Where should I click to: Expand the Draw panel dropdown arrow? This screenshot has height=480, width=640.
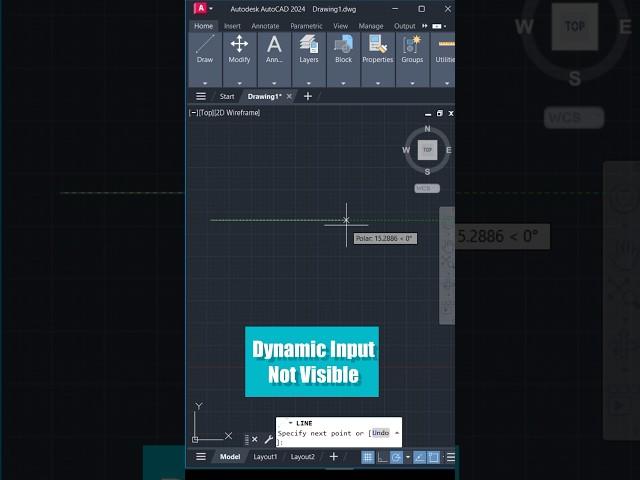coord(205,83)
